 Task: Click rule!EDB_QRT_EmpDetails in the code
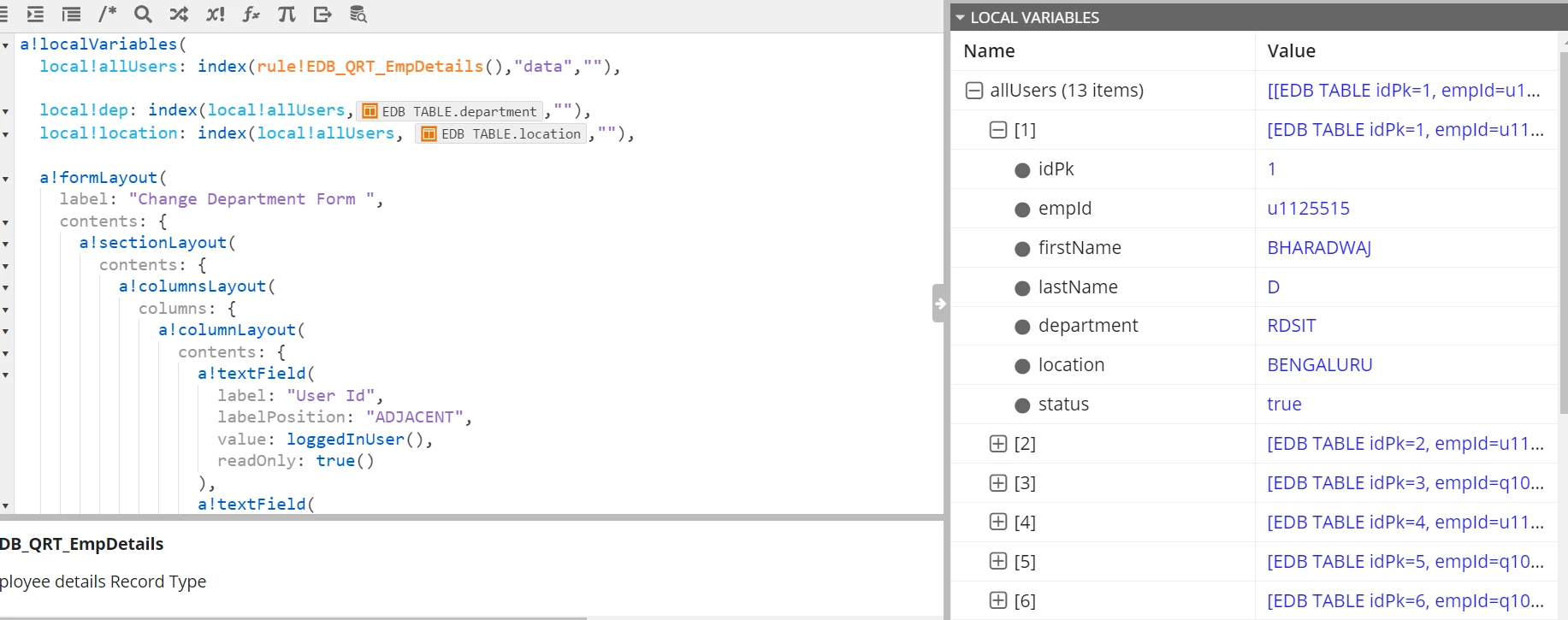click(370, 66)
